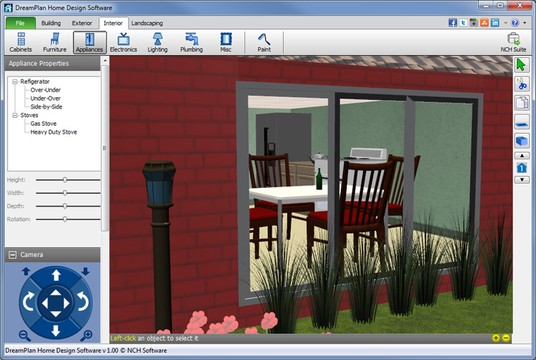Share on Facebook icon

point(453,23)
